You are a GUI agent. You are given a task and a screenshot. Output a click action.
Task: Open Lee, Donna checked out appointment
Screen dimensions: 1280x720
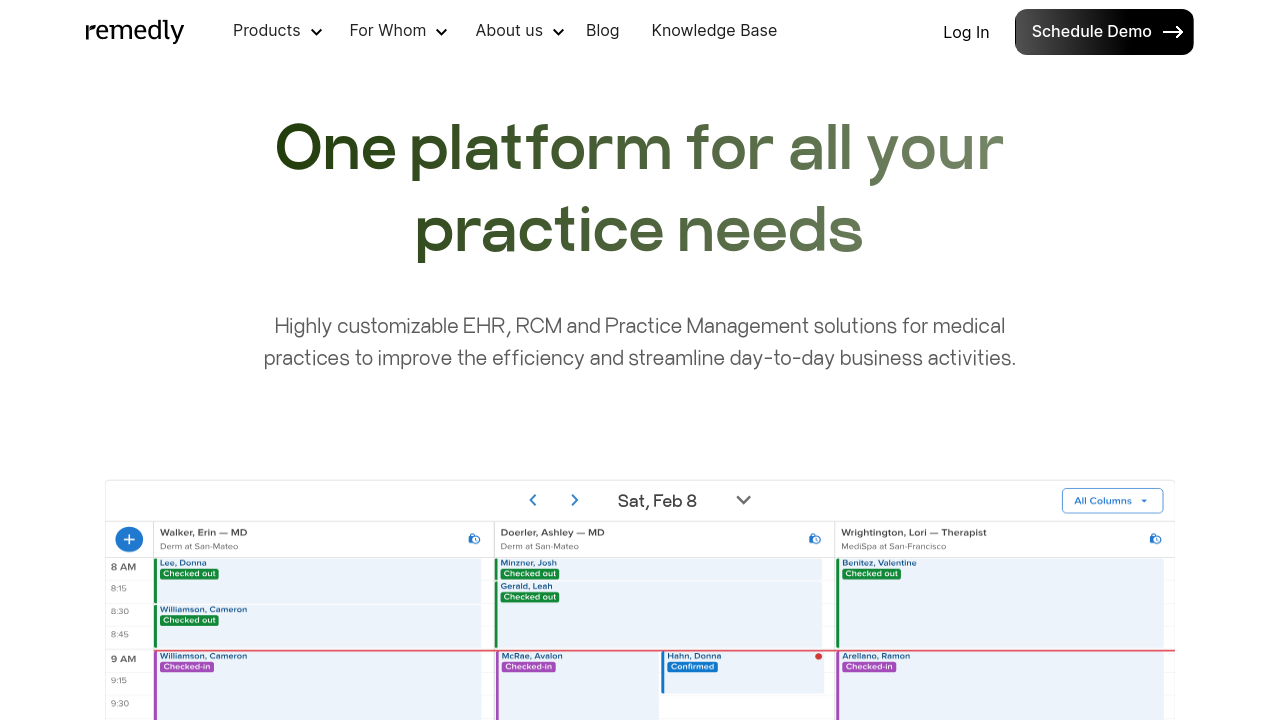(x=318, y=580)
